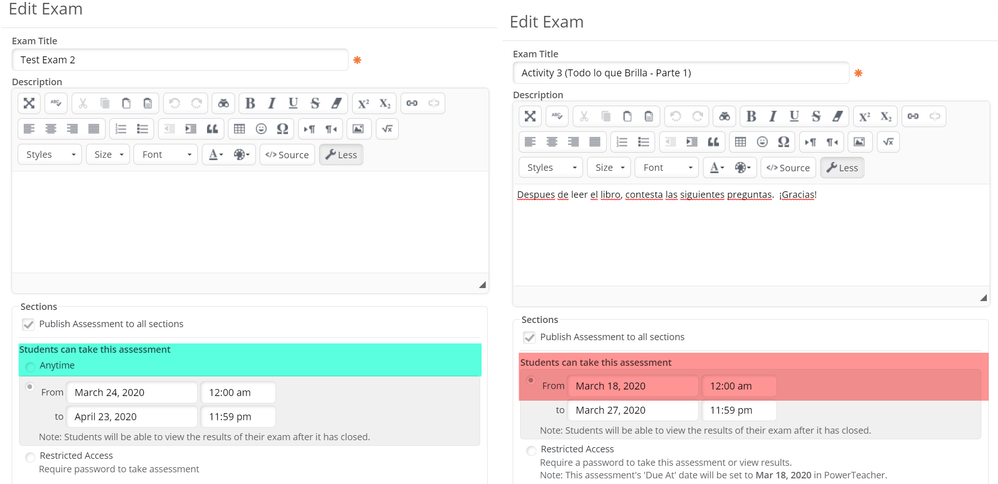The width and height of the screenshot is (998, 484).
Task: Click block quote icon in Test Exam 2 editor
Action: point(212,129)
